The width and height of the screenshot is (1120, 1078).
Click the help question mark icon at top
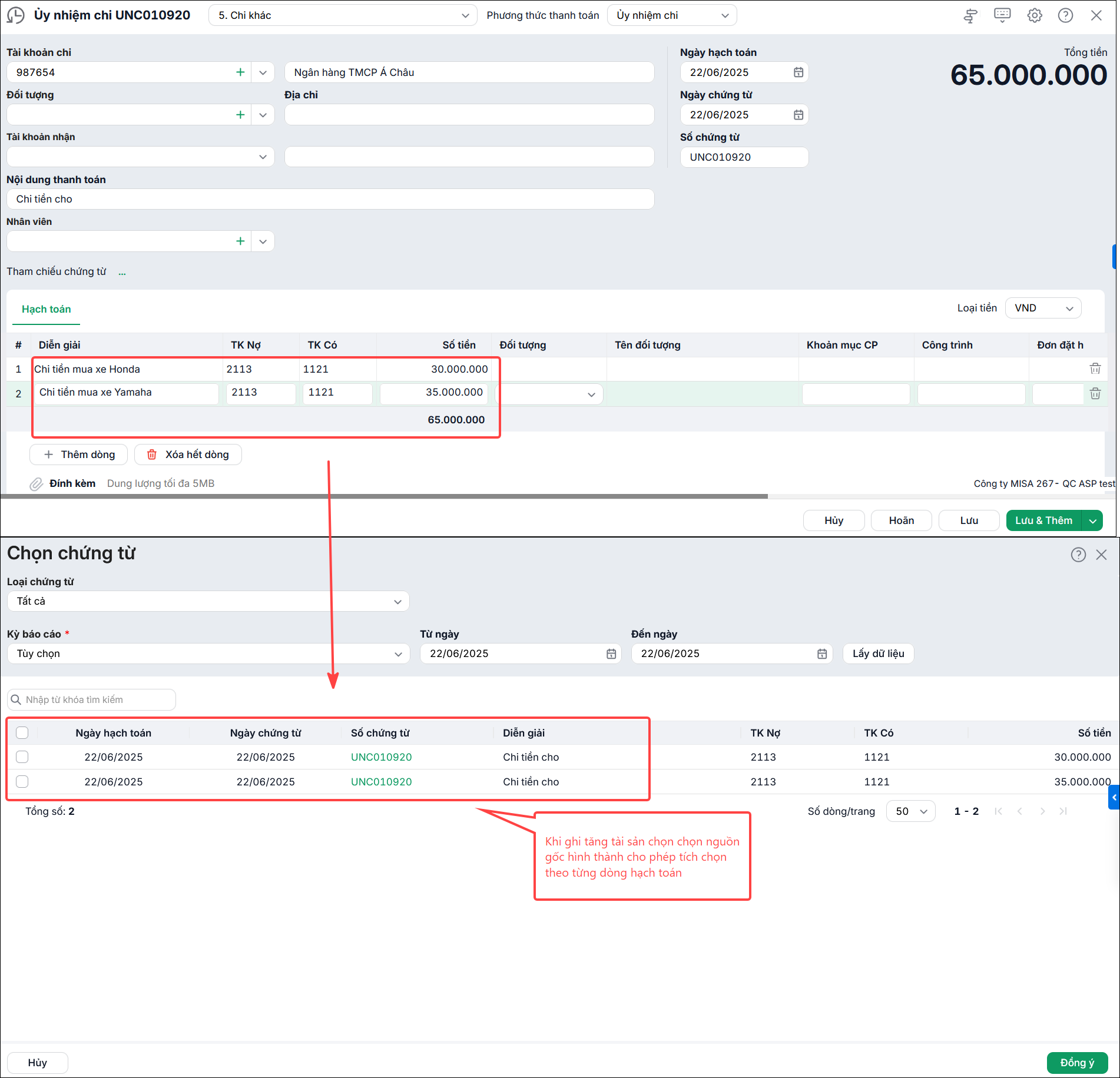[x=1065, y=15]
